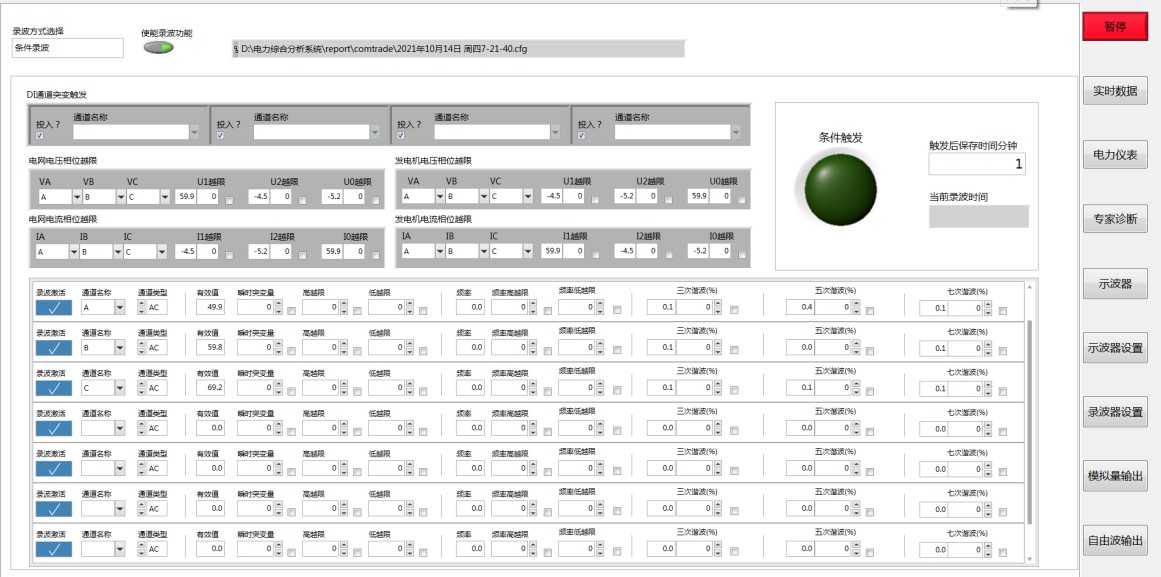The width and height of the screenshot is (1161, 577).
Task: Click the 有效值 reading 69.2
Action: click(210, 387)
